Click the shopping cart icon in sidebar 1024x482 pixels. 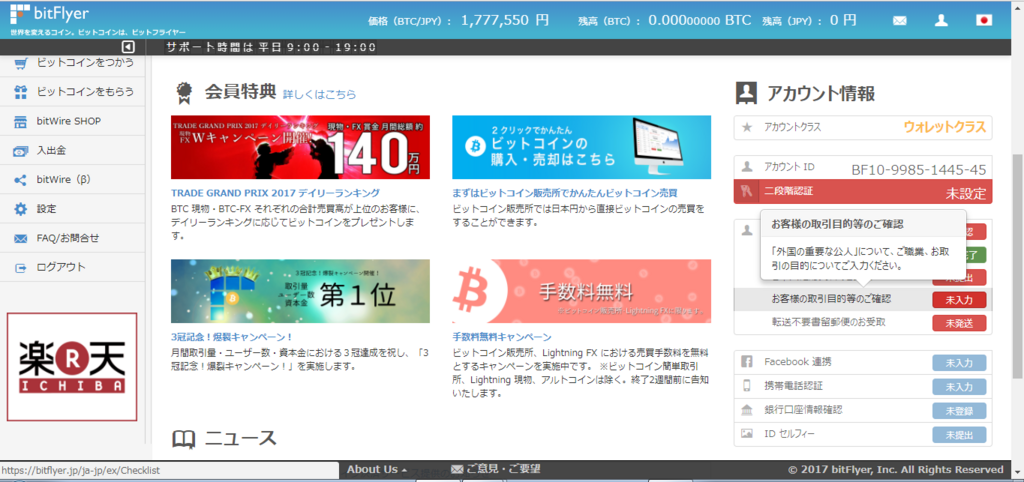(21, 63)
